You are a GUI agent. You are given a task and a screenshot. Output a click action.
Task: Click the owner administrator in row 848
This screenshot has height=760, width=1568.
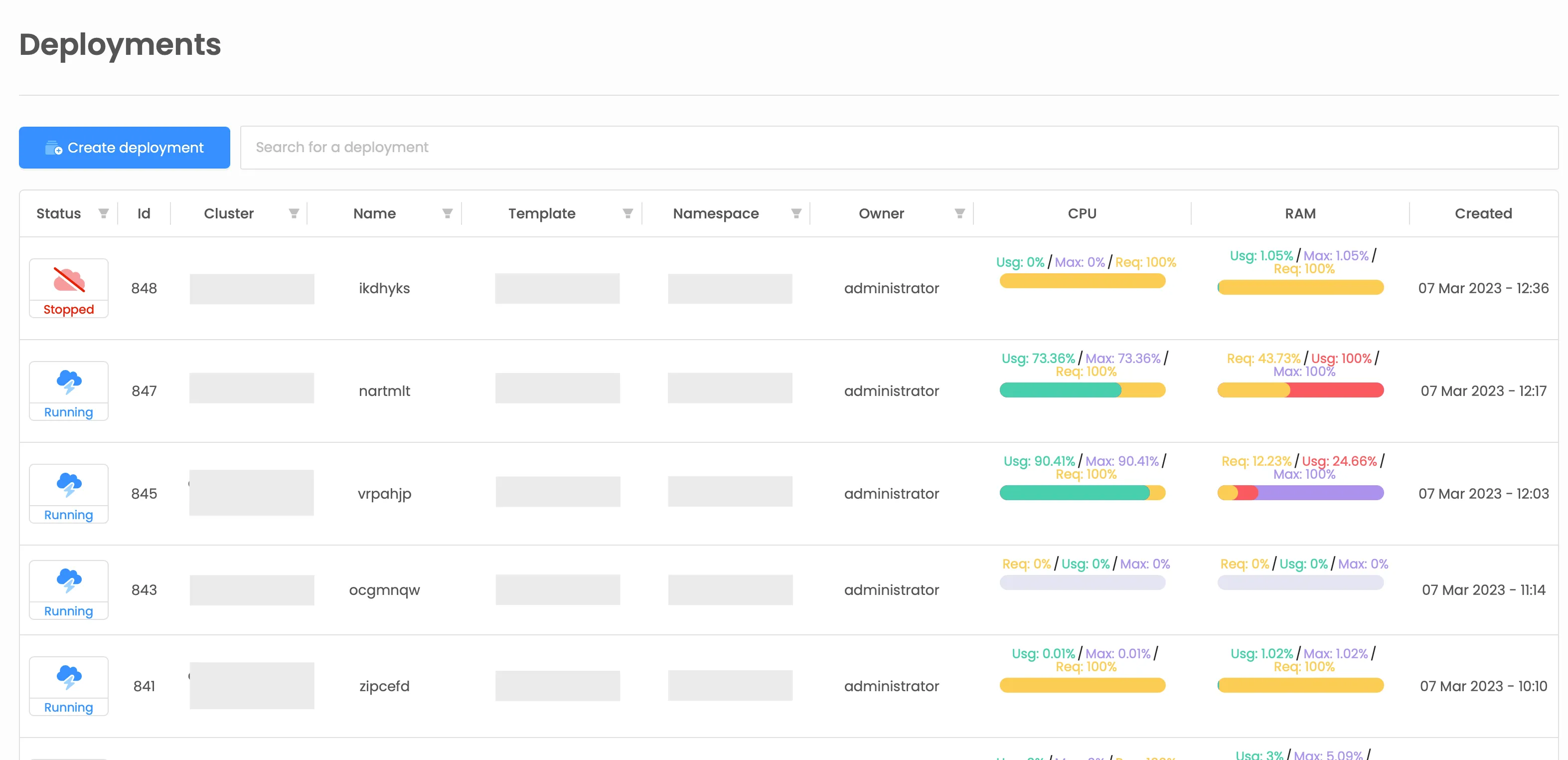pos(891,288)
